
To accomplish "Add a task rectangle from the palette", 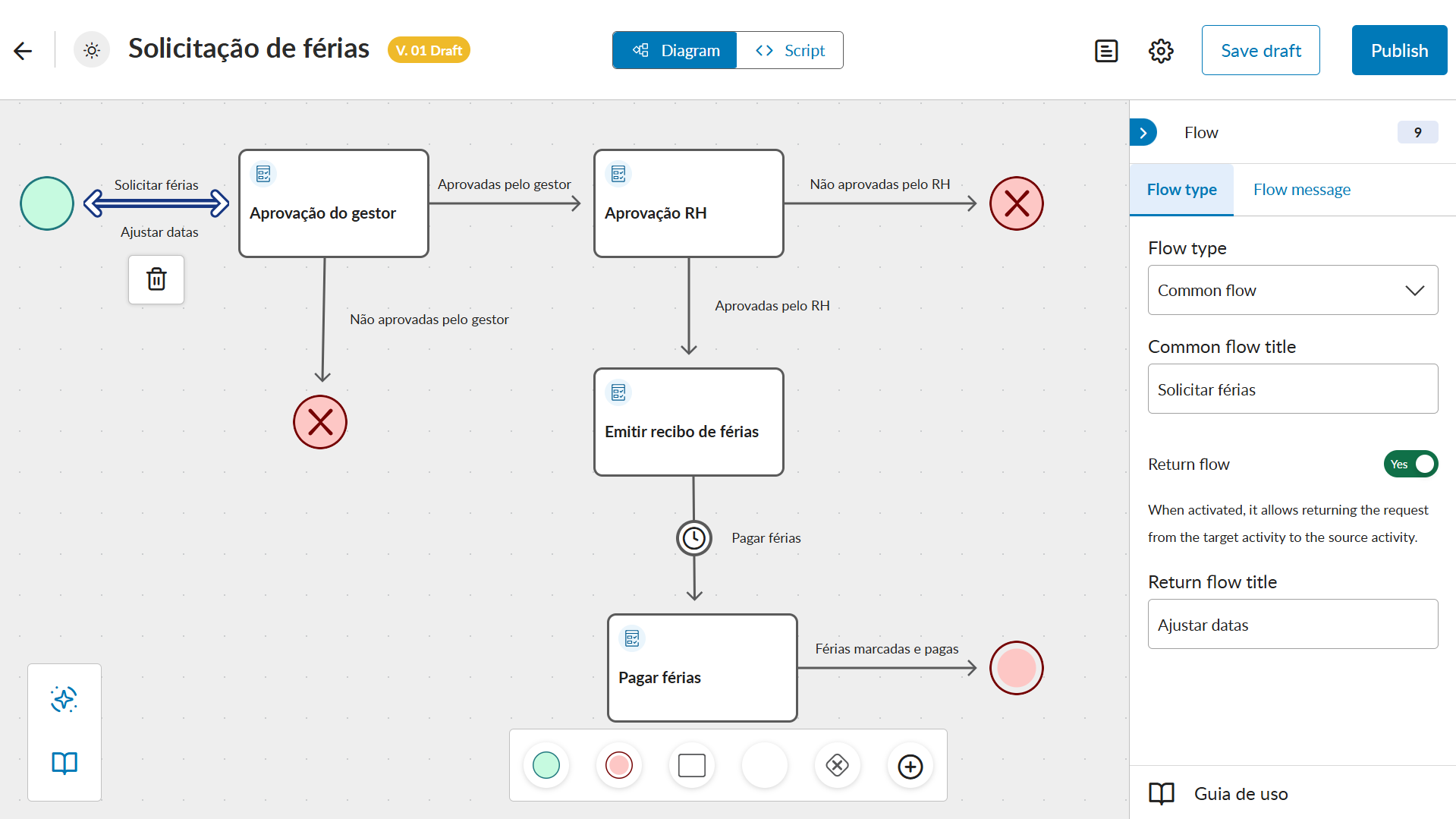I will (691, 765).
